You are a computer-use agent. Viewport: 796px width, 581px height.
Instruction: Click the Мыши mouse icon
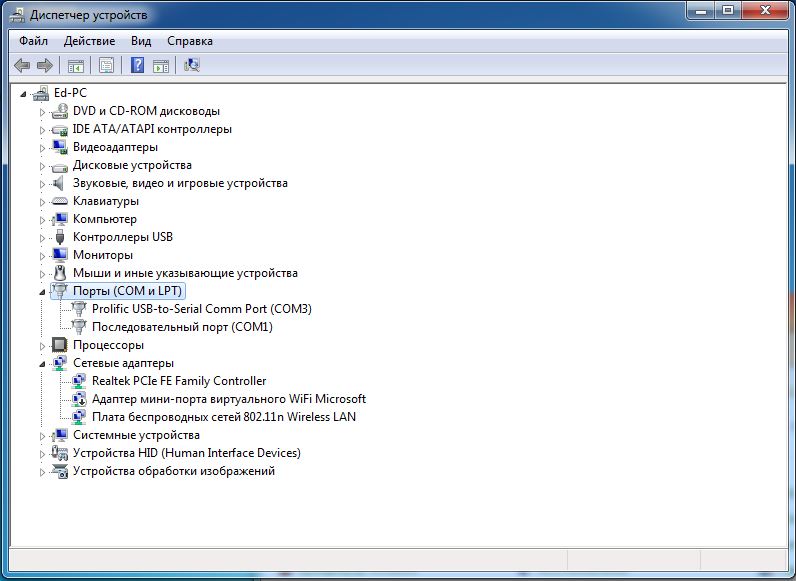pyautogui.click(x=60, y=273)
